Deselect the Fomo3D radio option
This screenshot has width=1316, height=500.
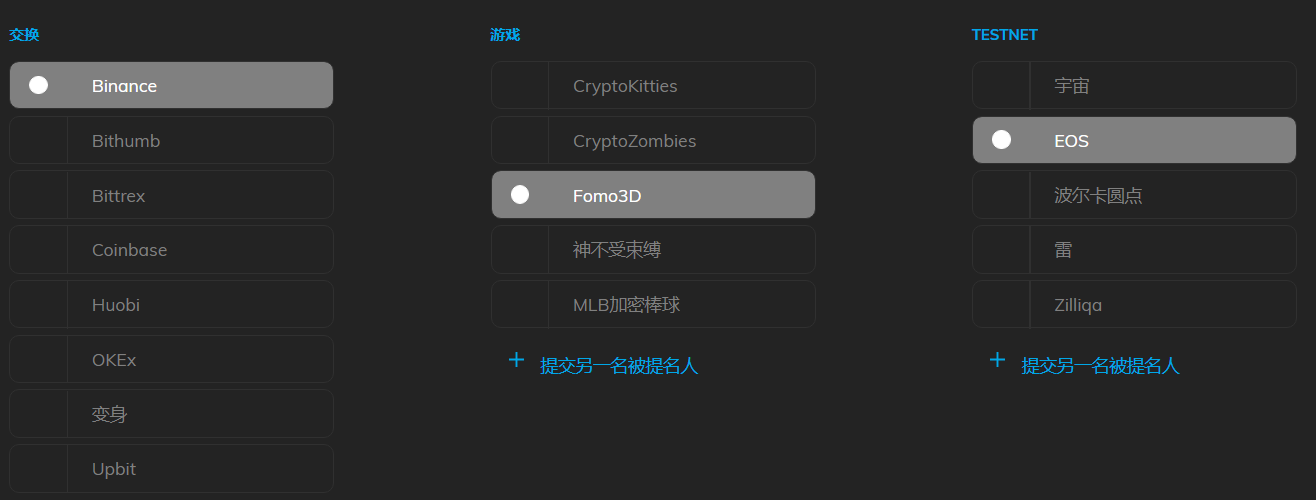tap(520, 195)
